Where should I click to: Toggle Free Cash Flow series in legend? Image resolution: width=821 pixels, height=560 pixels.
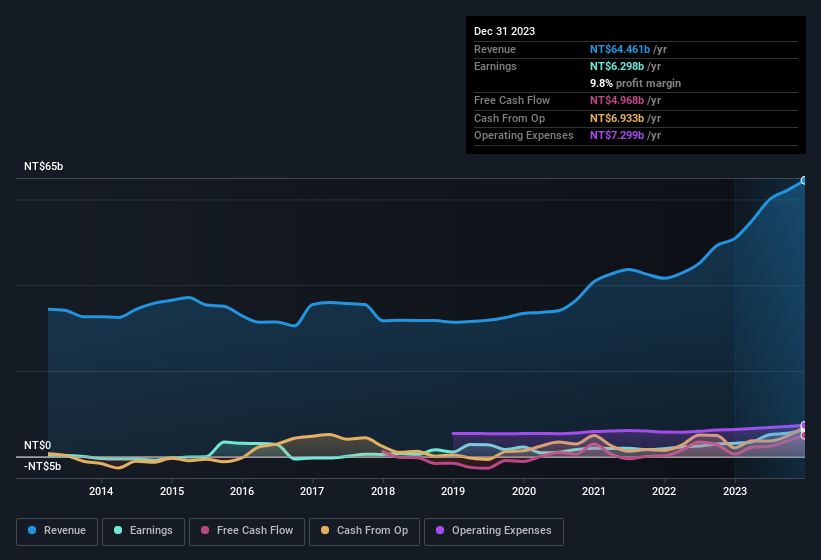tap(248, 531)
